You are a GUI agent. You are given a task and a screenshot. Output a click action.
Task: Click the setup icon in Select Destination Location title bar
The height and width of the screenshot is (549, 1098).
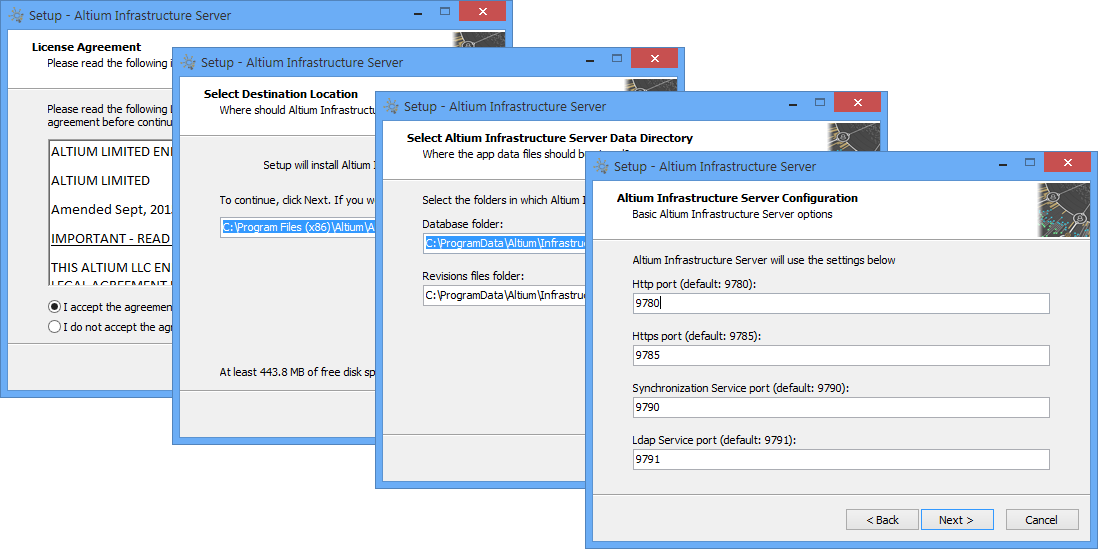(188, 62)
